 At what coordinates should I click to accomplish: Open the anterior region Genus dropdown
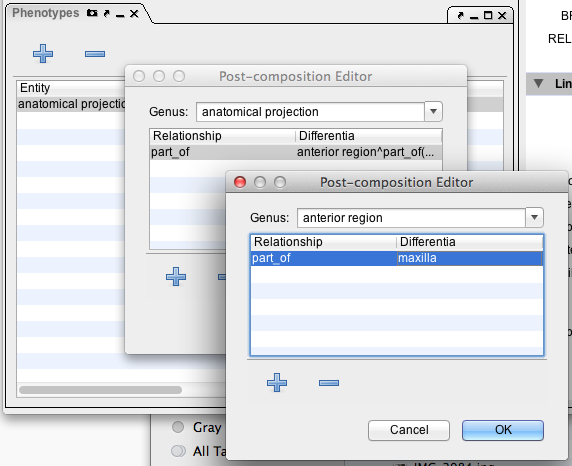click(x=534, y=217)
